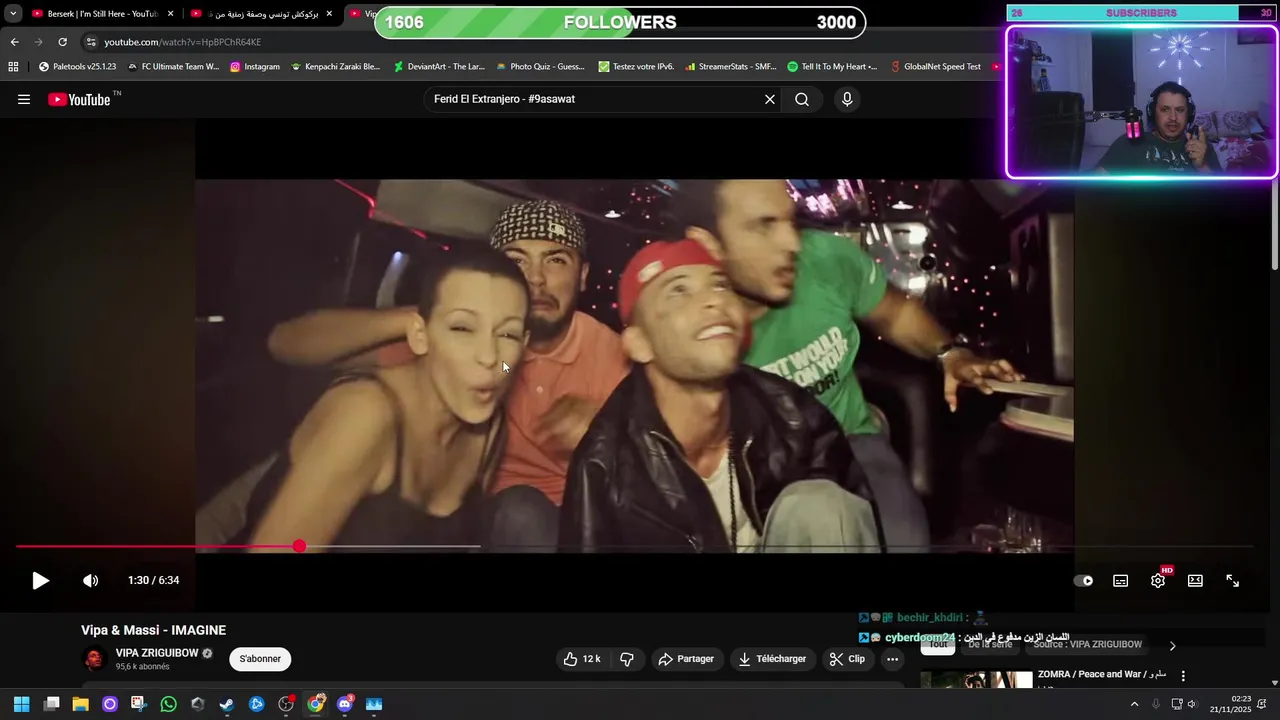The height and width of the screenshot is (720, 1280).
Task: Toggle the autoplay switch
Action: click(1083, 580)
